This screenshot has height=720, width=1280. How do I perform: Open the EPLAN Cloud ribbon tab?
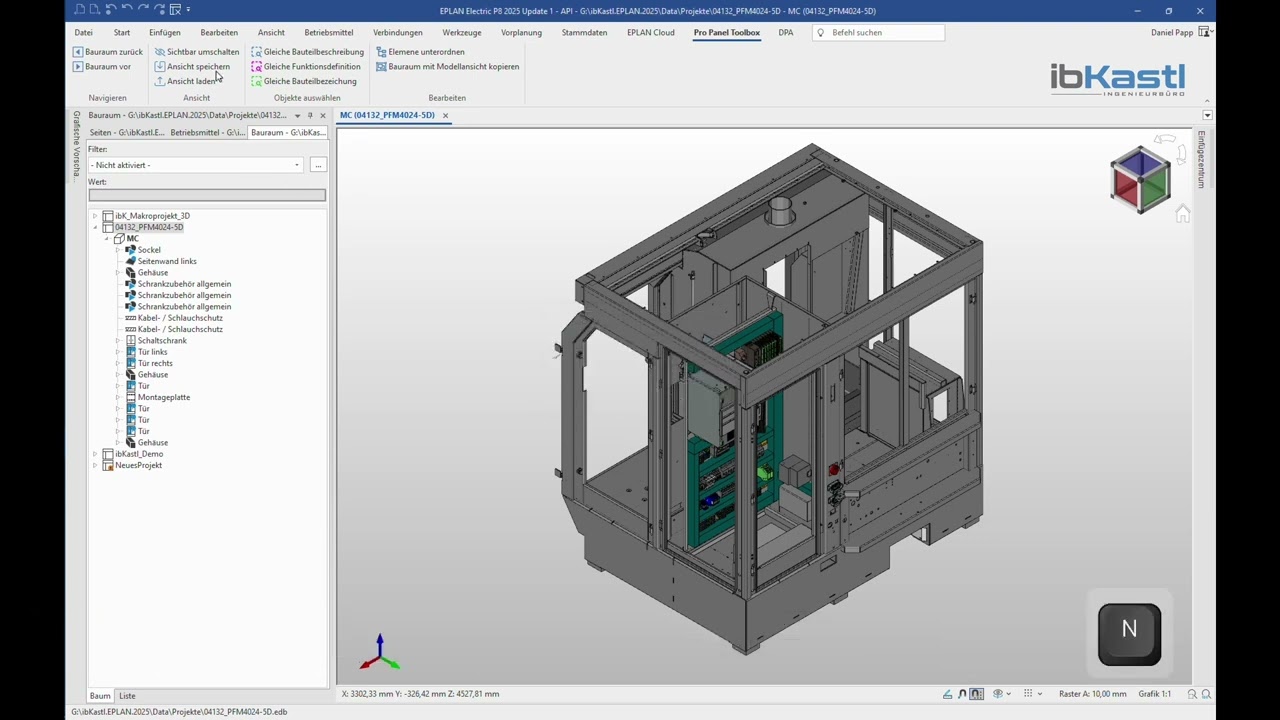651,33
